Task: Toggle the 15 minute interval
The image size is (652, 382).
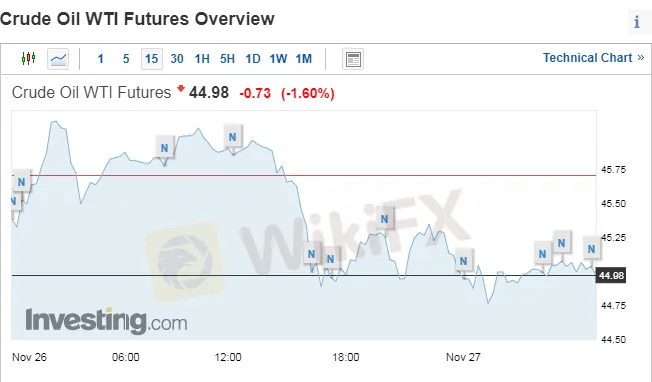Action: tap(151, 59)
